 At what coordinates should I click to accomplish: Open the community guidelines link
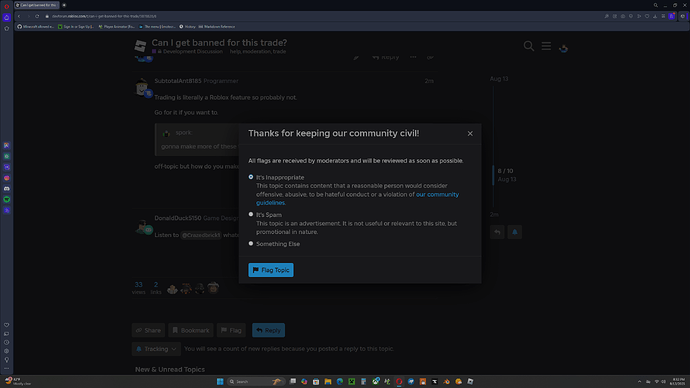tap(357, 198)
